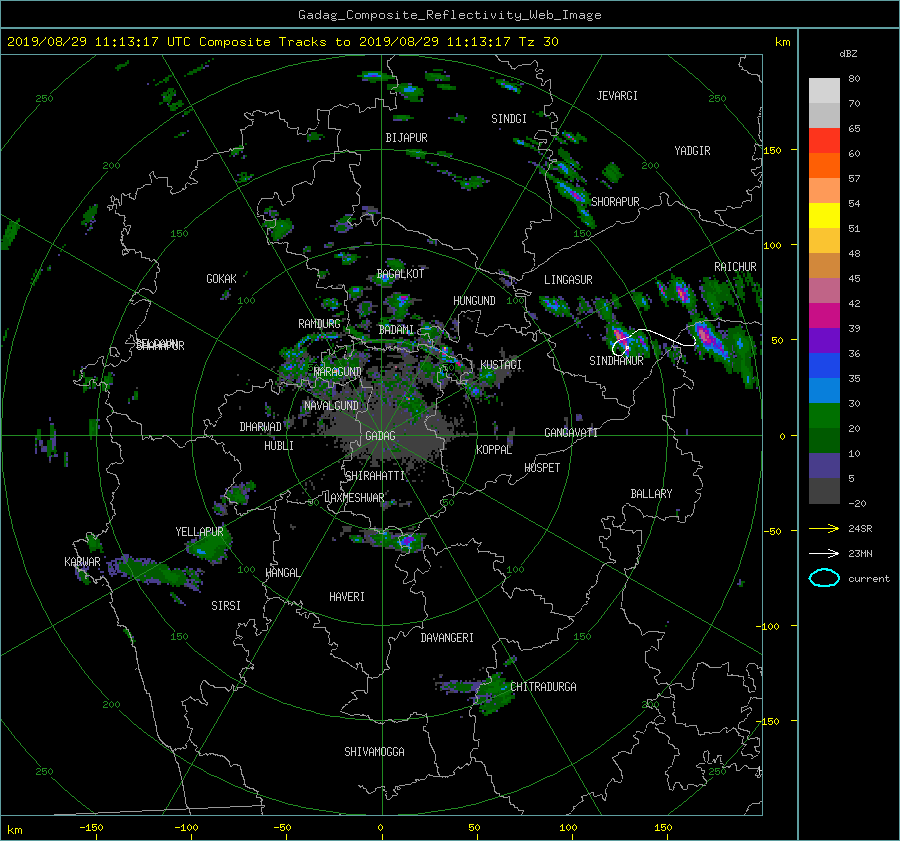Viewport: 900px width, 841px height.
Task: Click the SHORAPUR city label
Action: pyautogui.click(x=615, y=202)
